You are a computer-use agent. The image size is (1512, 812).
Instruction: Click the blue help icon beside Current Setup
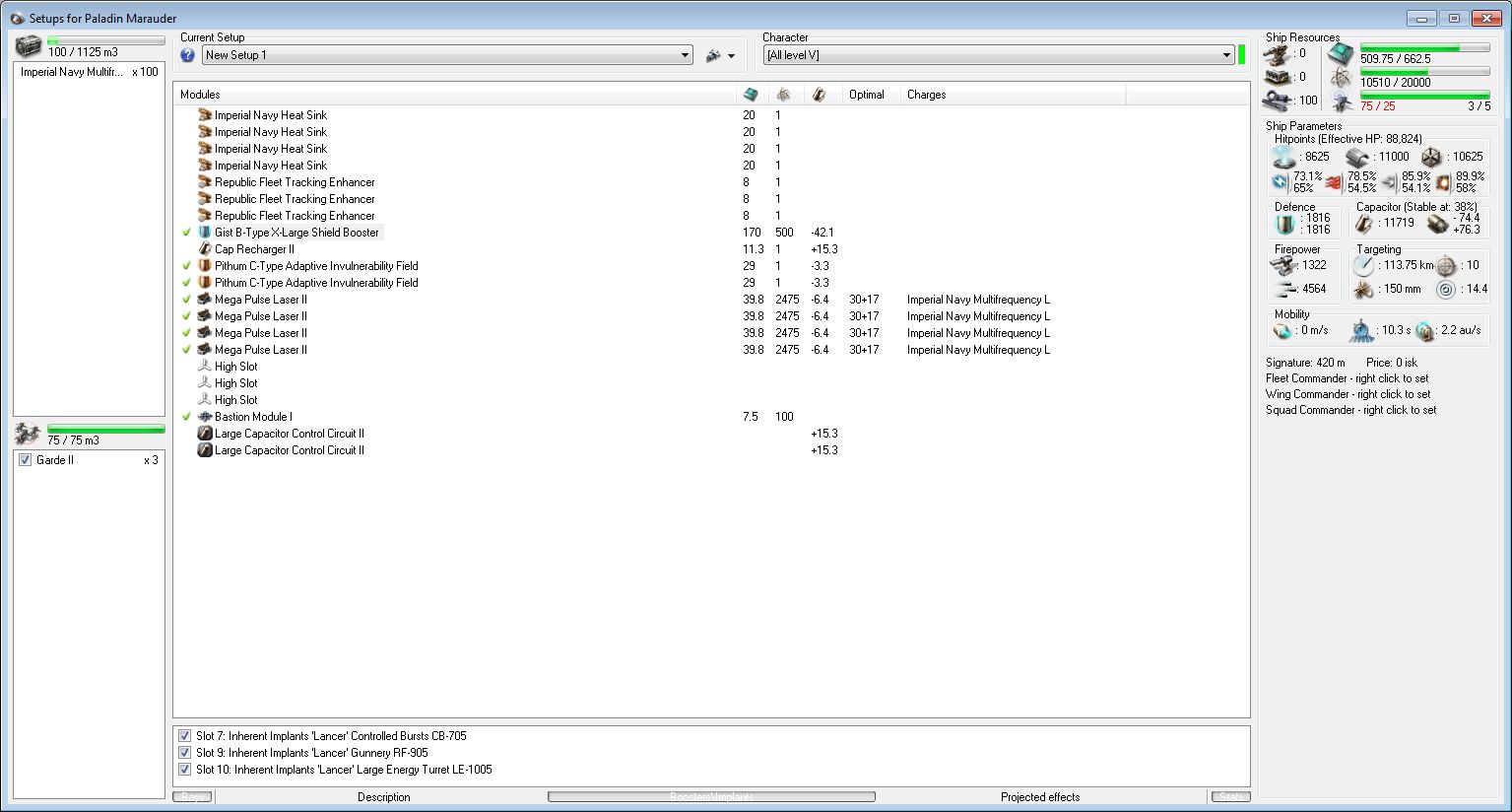tap(187, 55)
